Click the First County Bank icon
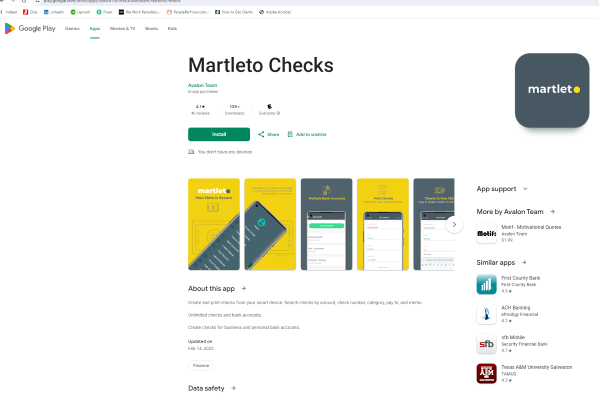 click(x=486, y=285)
